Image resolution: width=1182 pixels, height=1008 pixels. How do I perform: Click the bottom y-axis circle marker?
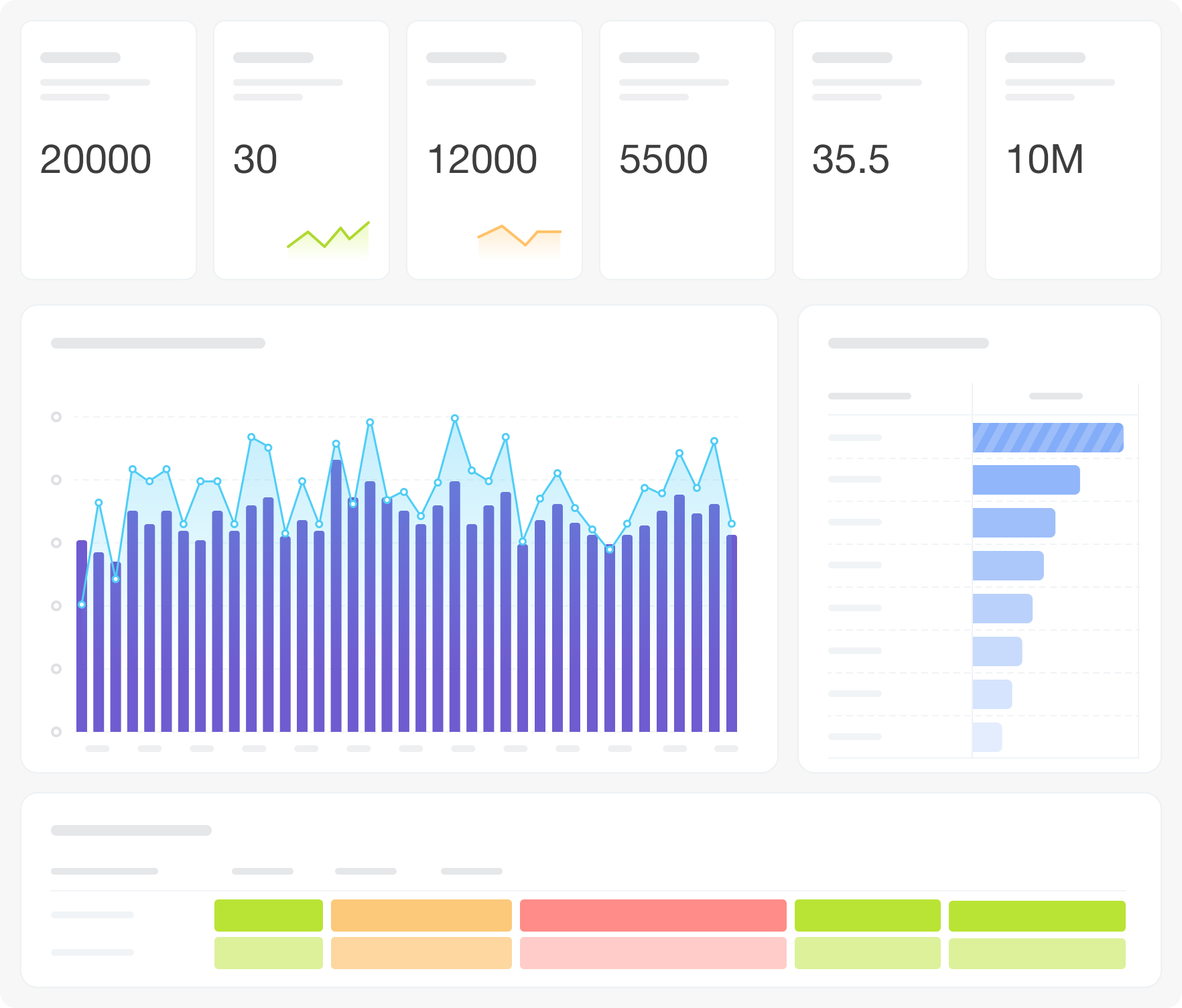56,732
